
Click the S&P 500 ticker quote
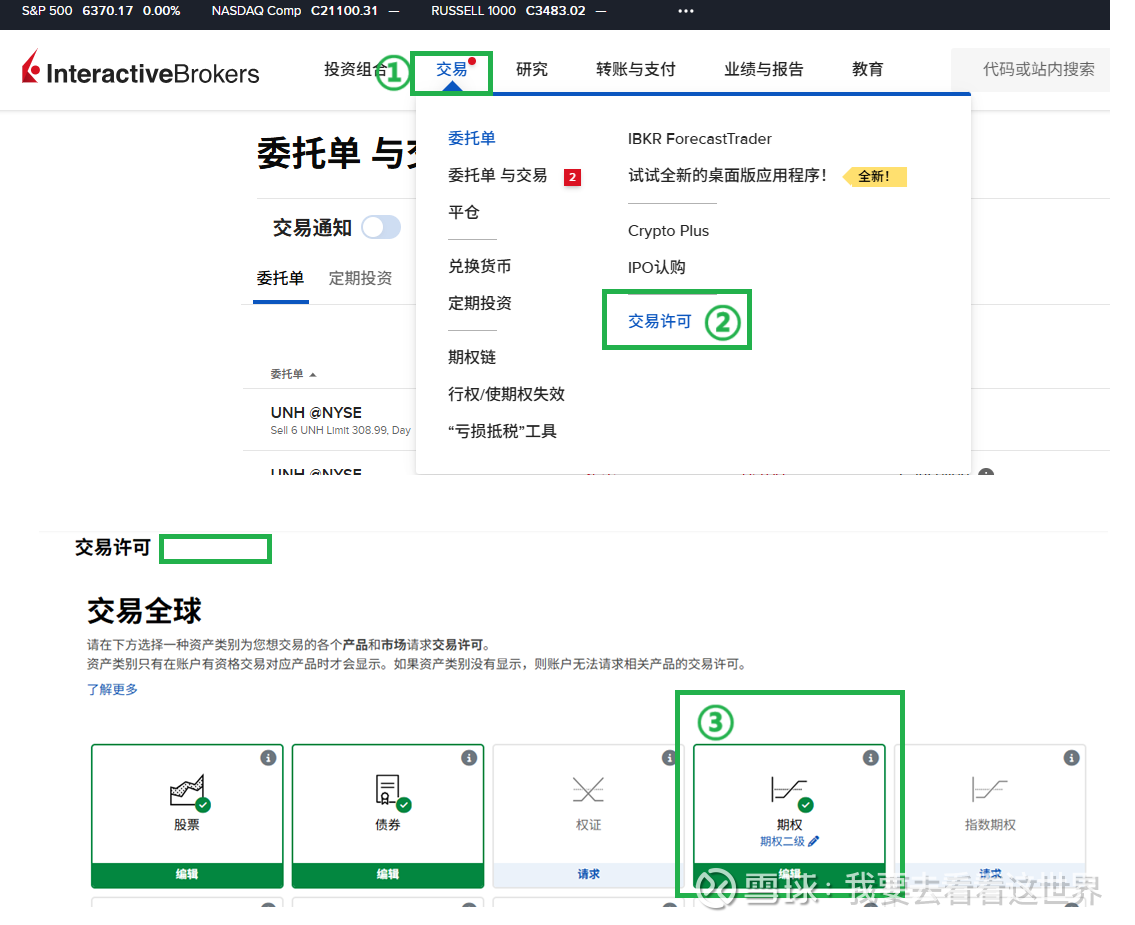[101, 11]
